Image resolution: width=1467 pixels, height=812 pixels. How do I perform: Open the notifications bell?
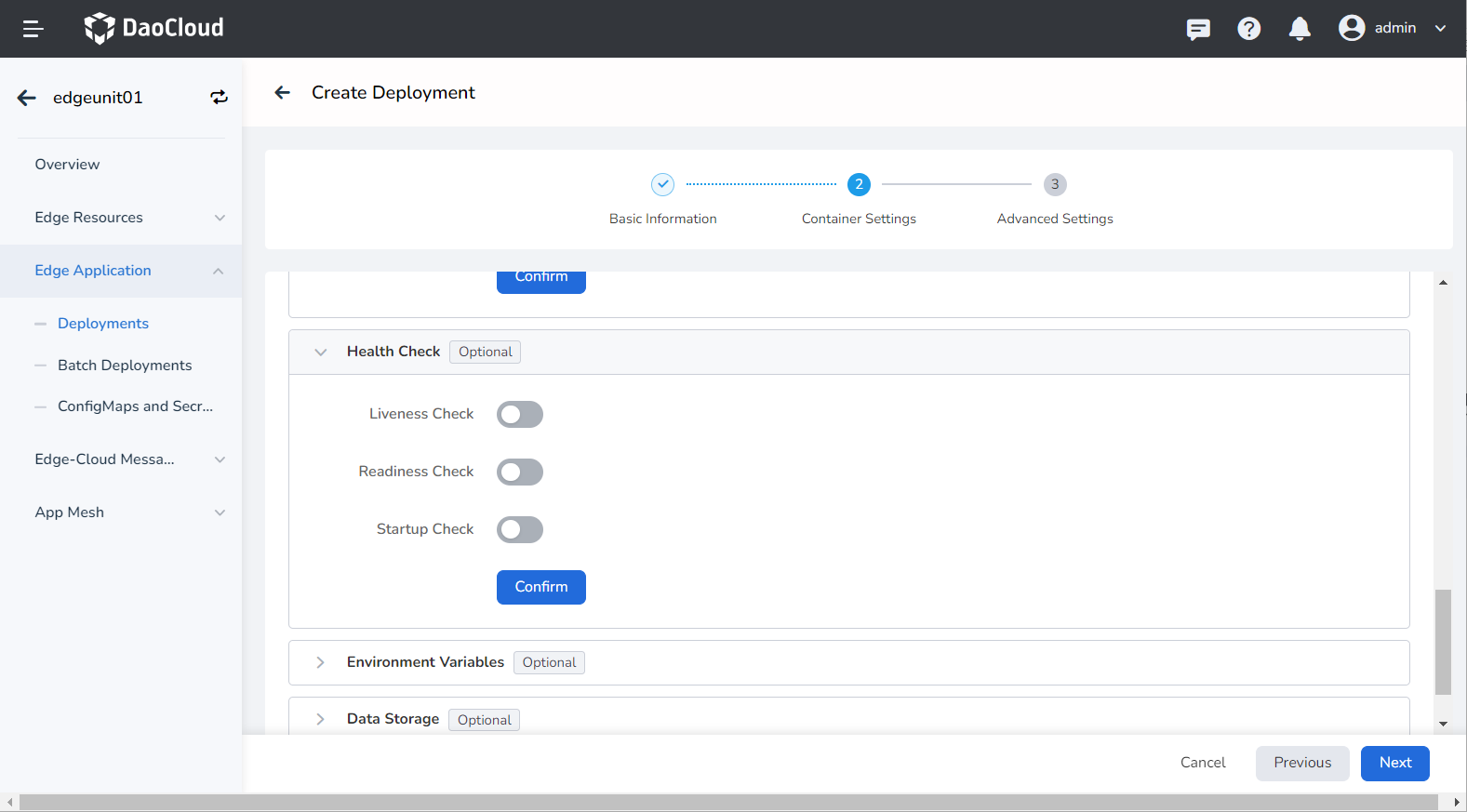[1300, 29]
